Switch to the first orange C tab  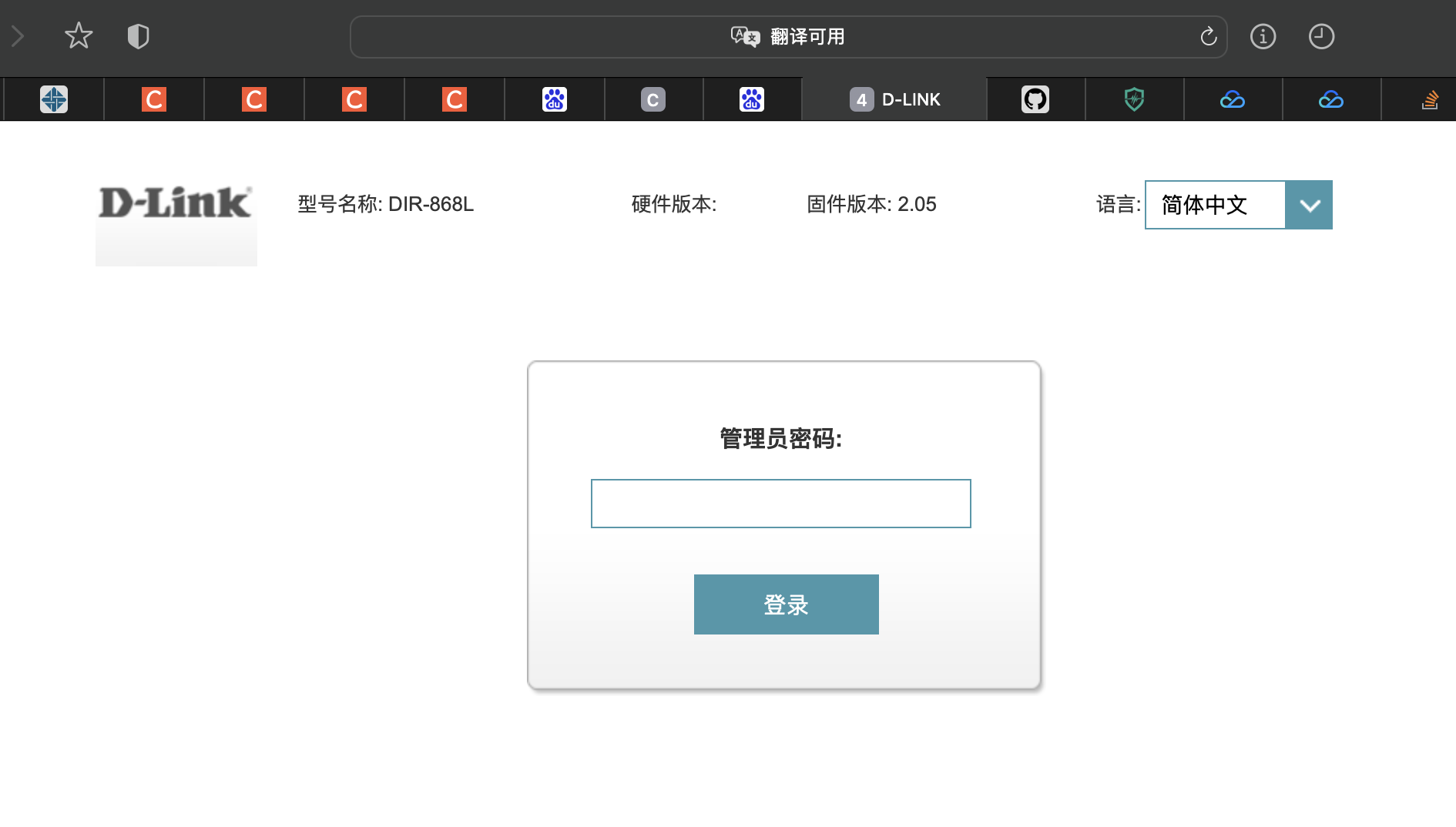click(154, 99)
